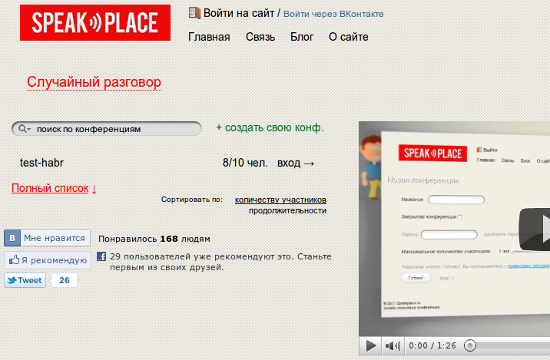Play the video with bottom play button

pyautogui.click(x=370, y=346)
